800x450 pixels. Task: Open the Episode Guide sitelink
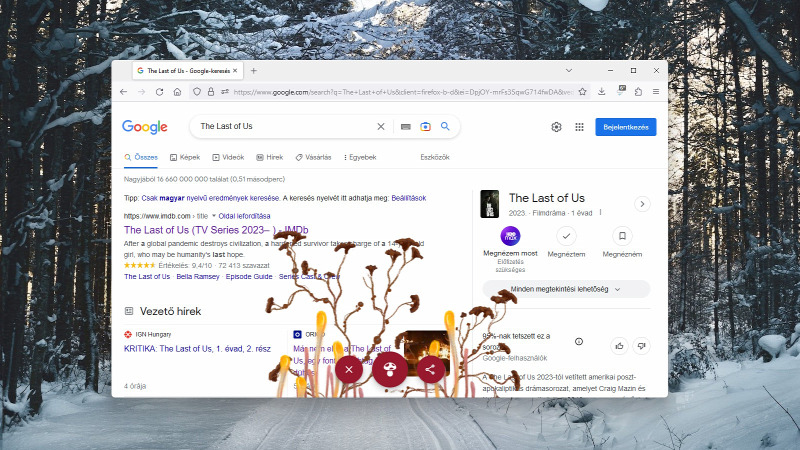coord(249,277)
